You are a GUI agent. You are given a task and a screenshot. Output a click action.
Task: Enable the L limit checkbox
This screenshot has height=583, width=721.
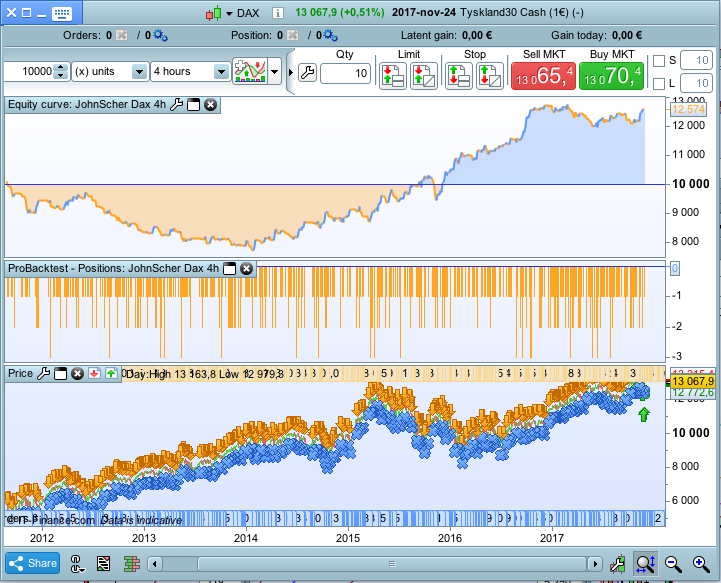(x=659, y=84)
